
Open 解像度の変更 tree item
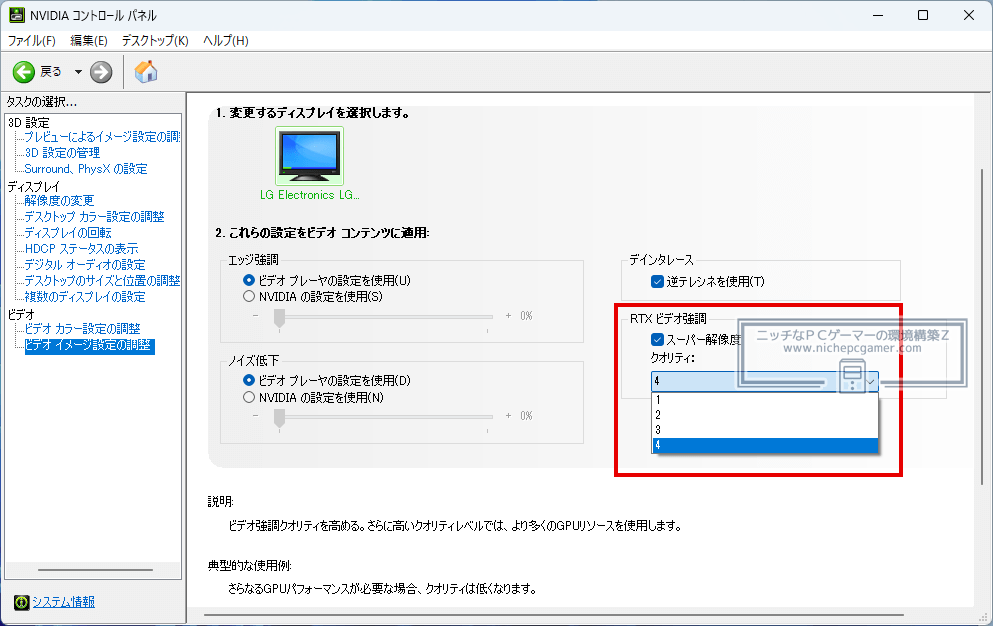[59, 201]
